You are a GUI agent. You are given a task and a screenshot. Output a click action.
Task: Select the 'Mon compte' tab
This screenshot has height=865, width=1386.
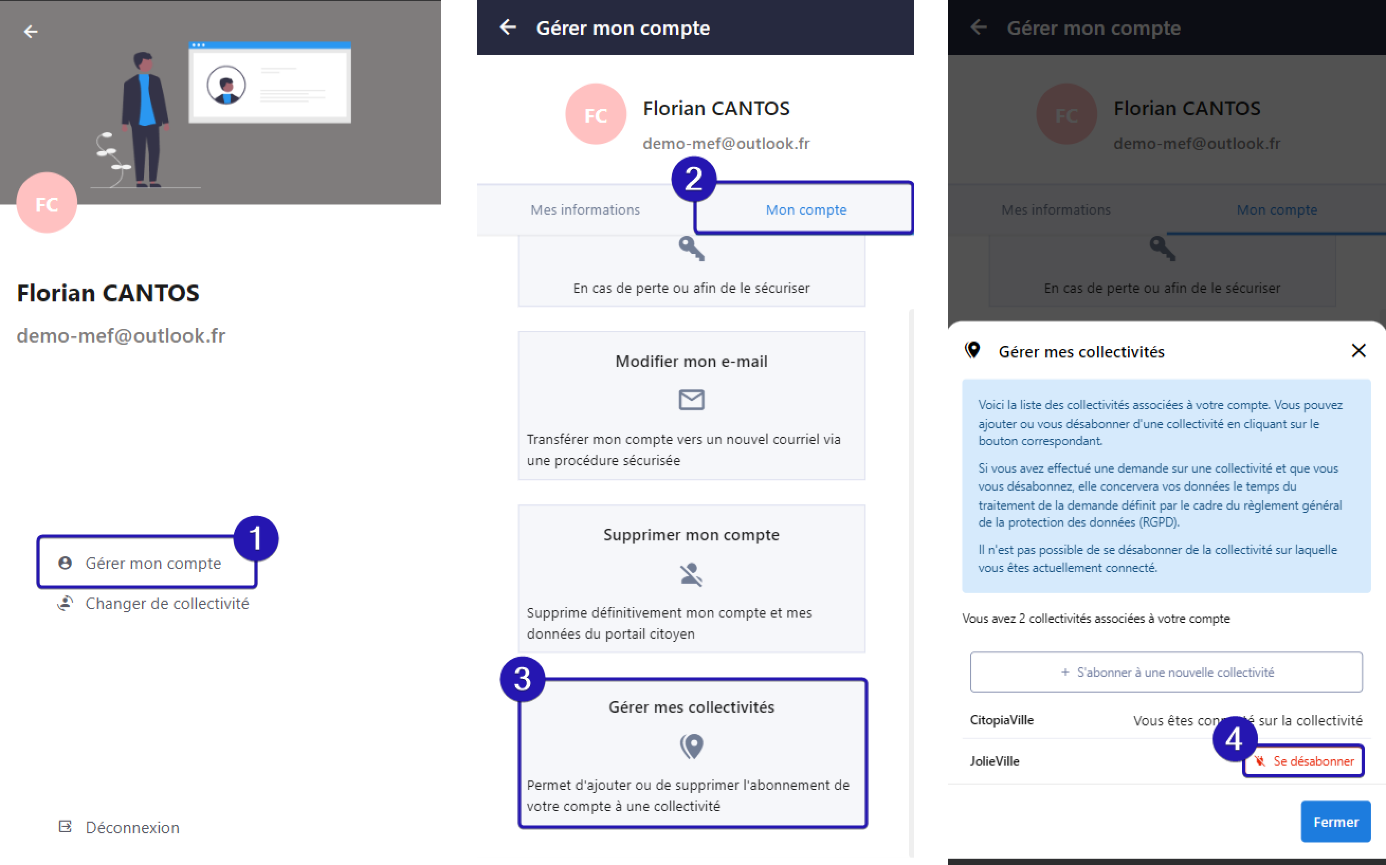coord(805,209)
